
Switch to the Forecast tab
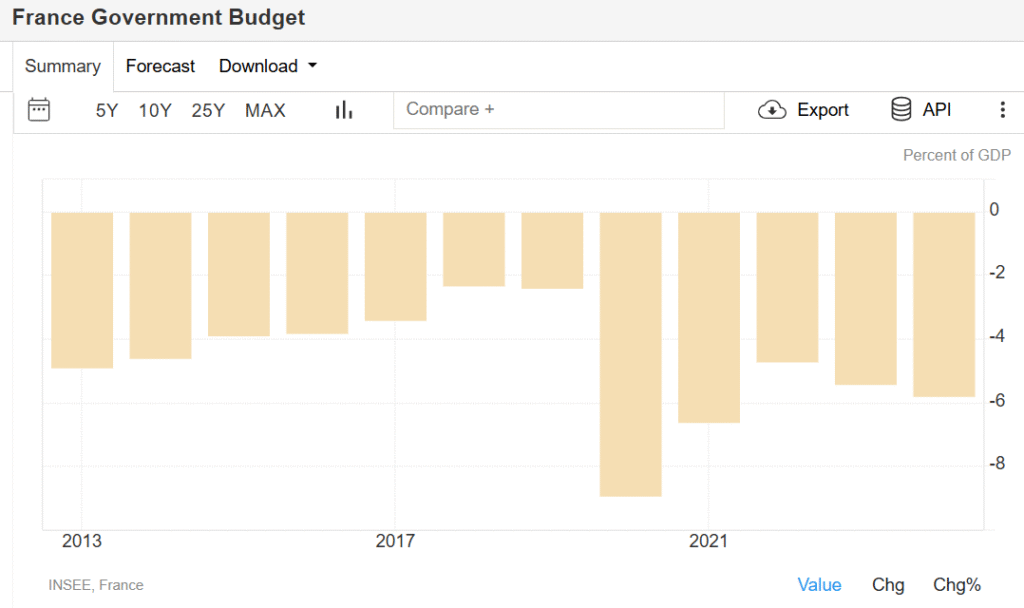click(160, 66)
